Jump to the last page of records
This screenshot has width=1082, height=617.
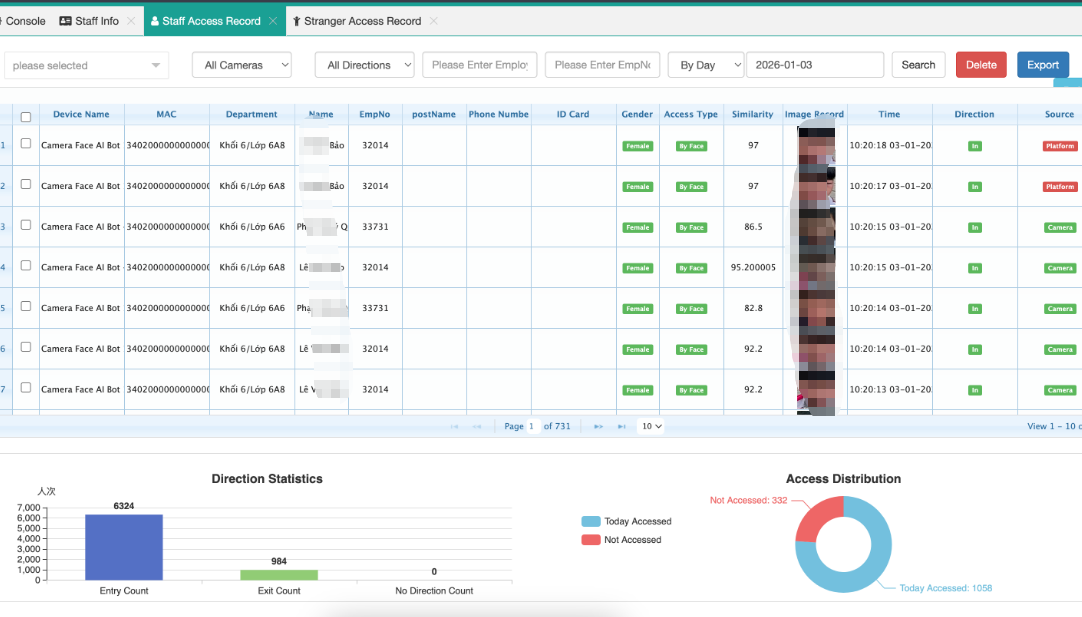[x=621, y=426]
